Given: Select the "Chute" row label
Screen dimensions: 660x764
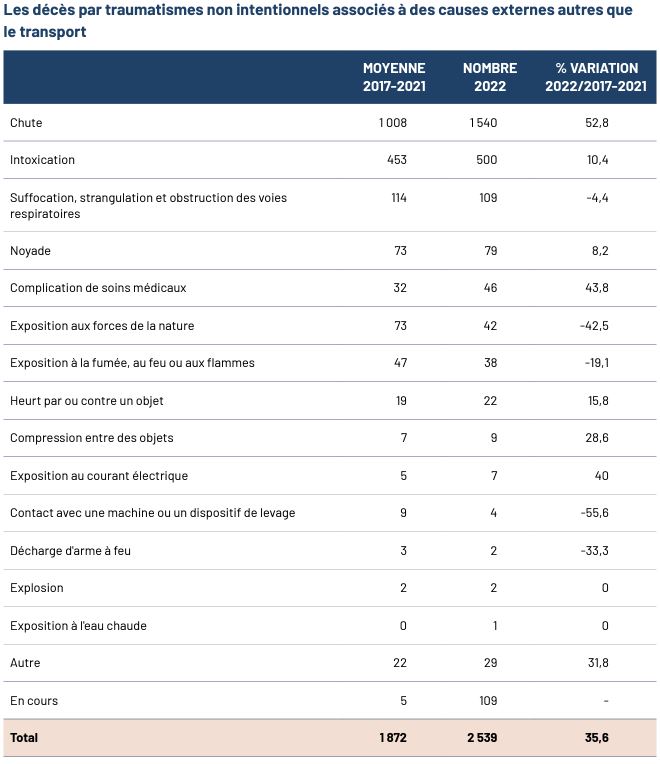Looking at the screenshot, I should [x=26, y=123].
